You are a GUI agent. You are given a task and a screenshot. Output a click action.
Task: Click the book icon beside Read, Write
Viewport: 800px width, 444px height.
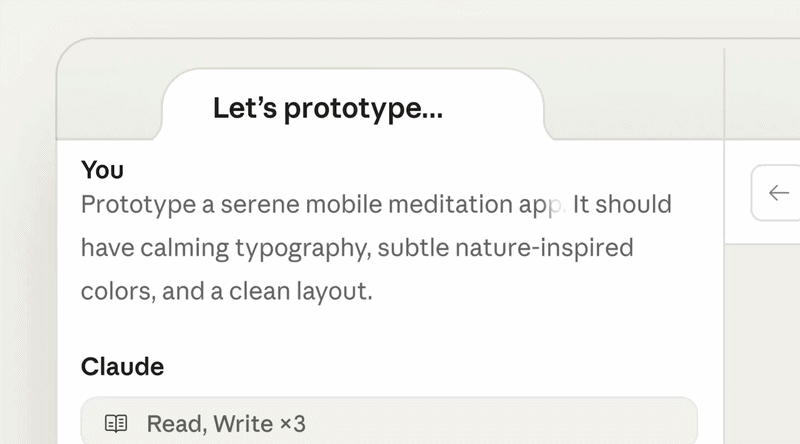117,424
